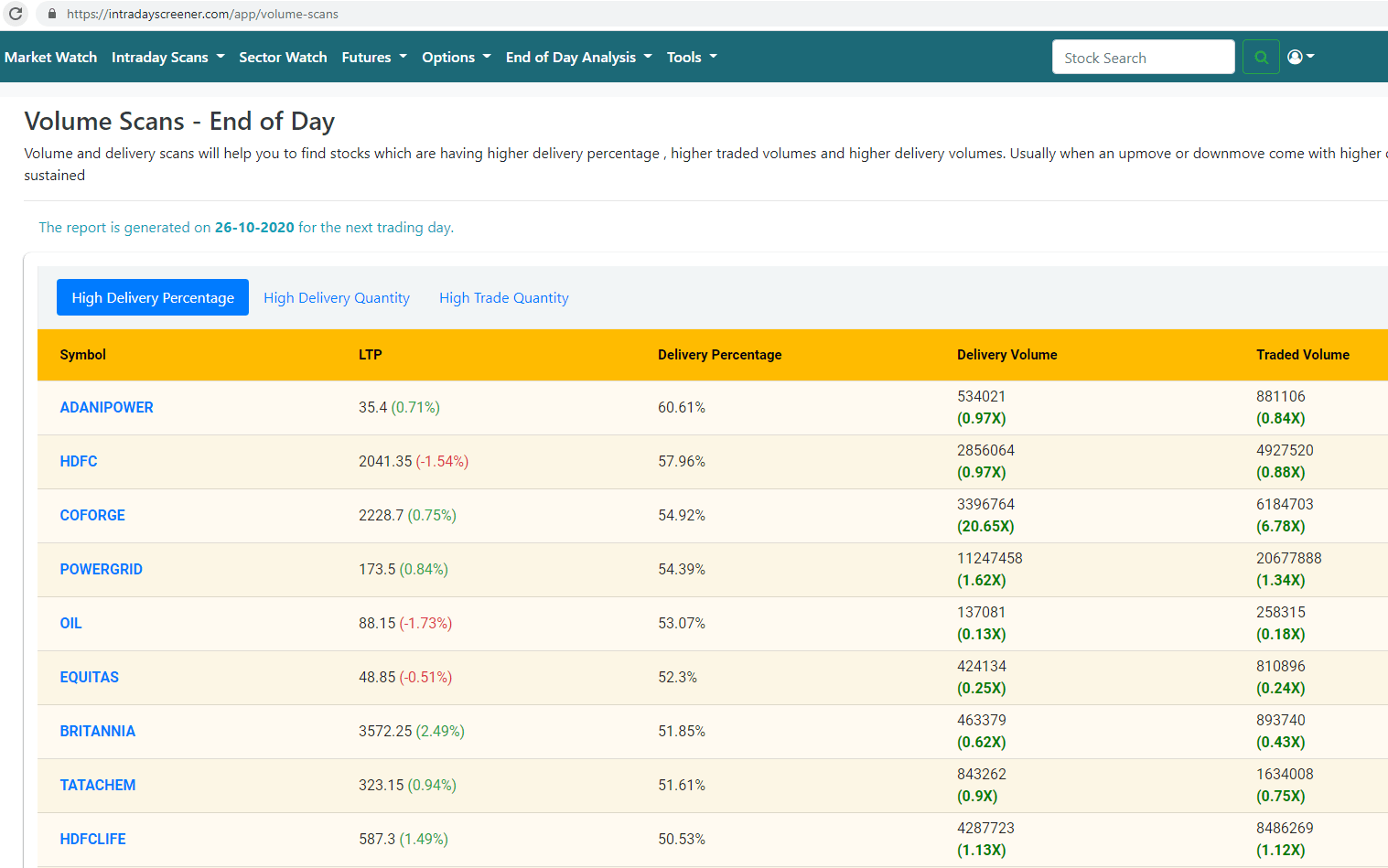
Task: Click the Delivery Percentage column header
Action: 719,355
